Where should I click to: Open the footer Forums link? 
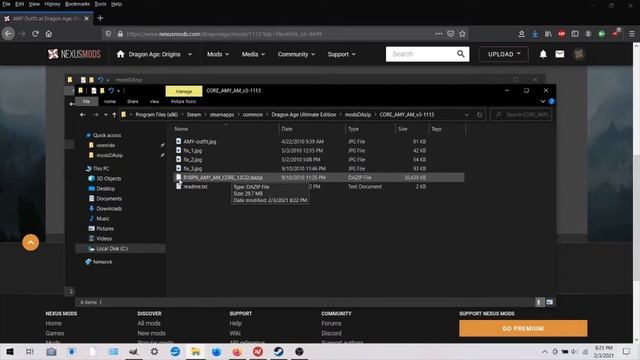click(x=331, y=323)
